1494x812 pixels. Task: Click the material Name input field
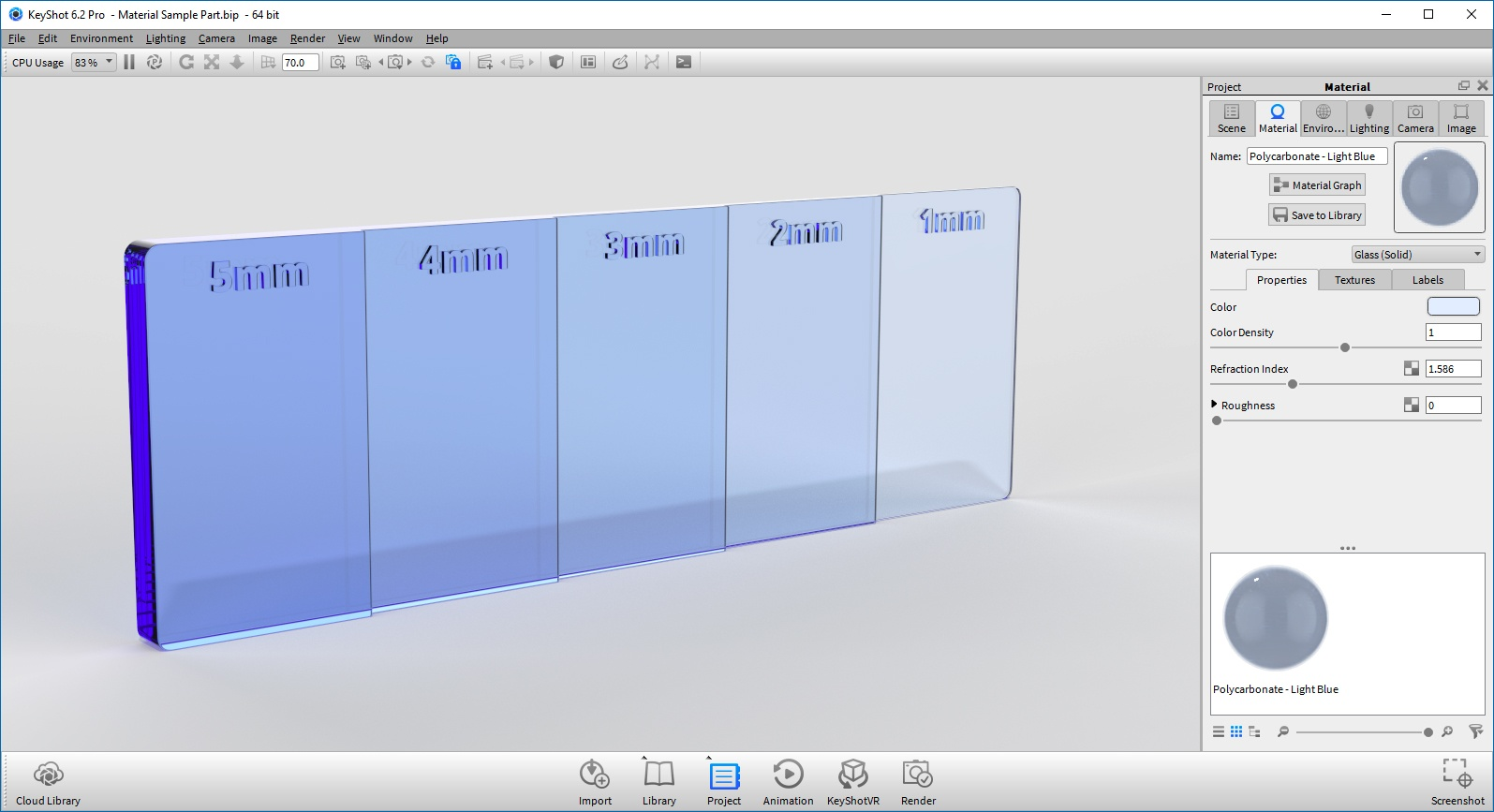click(1316, 156)
